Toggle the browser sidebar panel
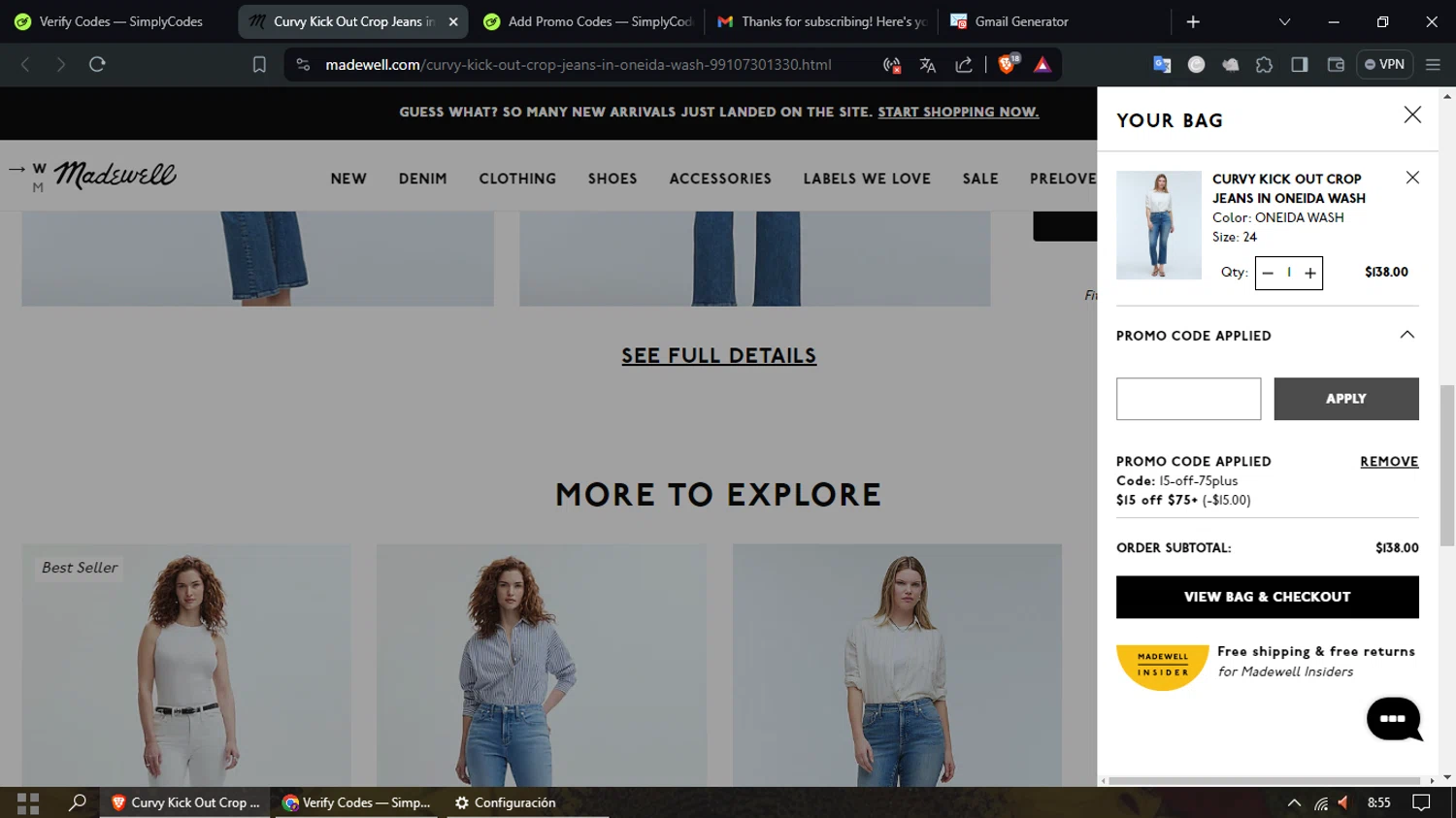The height and width of the screenshot is (818, 1456). tap(1300, 64)
